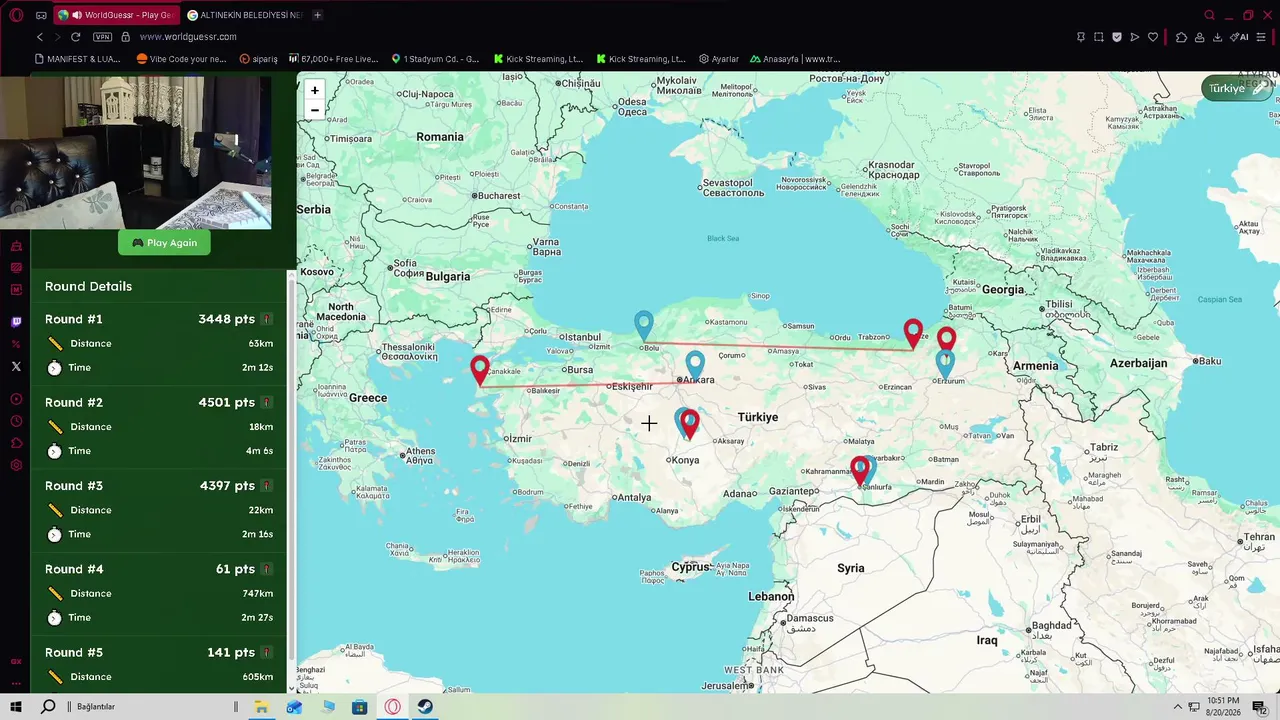1280x720 pixels.
Task: Click the Türkiye map selector button
Action: tap(1238, 88)
